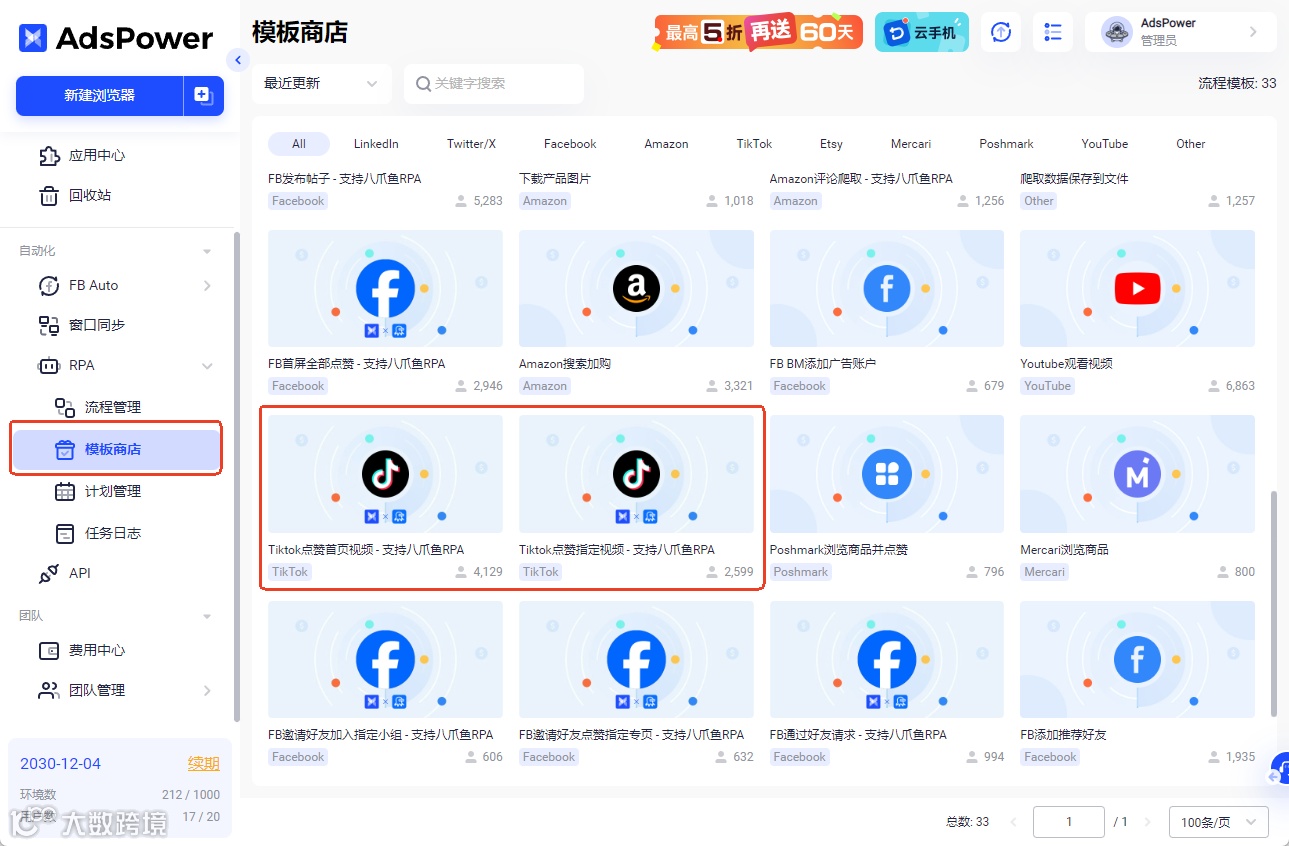
Task: Click the AdsPower account avatar
Action: click(1116, 32)
